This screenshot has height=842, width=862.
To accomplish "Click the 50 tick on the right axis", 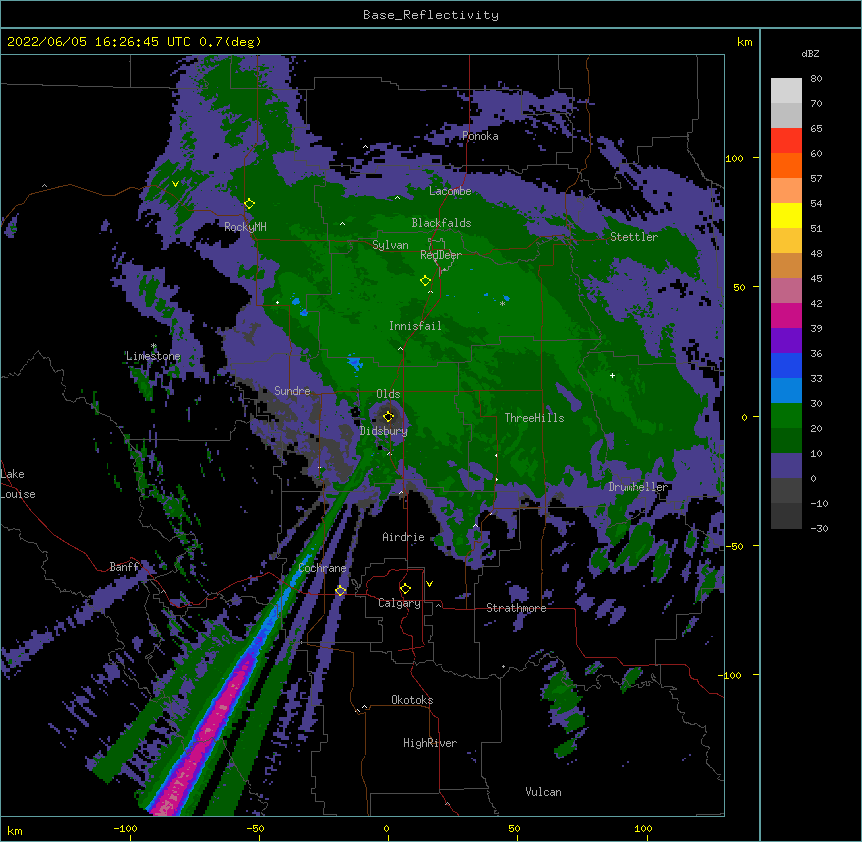I will 739,287.
